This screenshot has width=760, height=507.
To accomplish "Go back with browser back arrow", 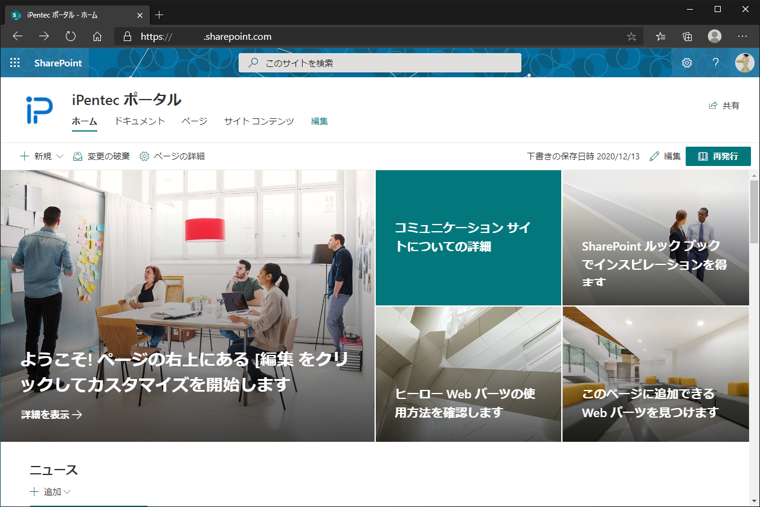I will pos(18,36).
